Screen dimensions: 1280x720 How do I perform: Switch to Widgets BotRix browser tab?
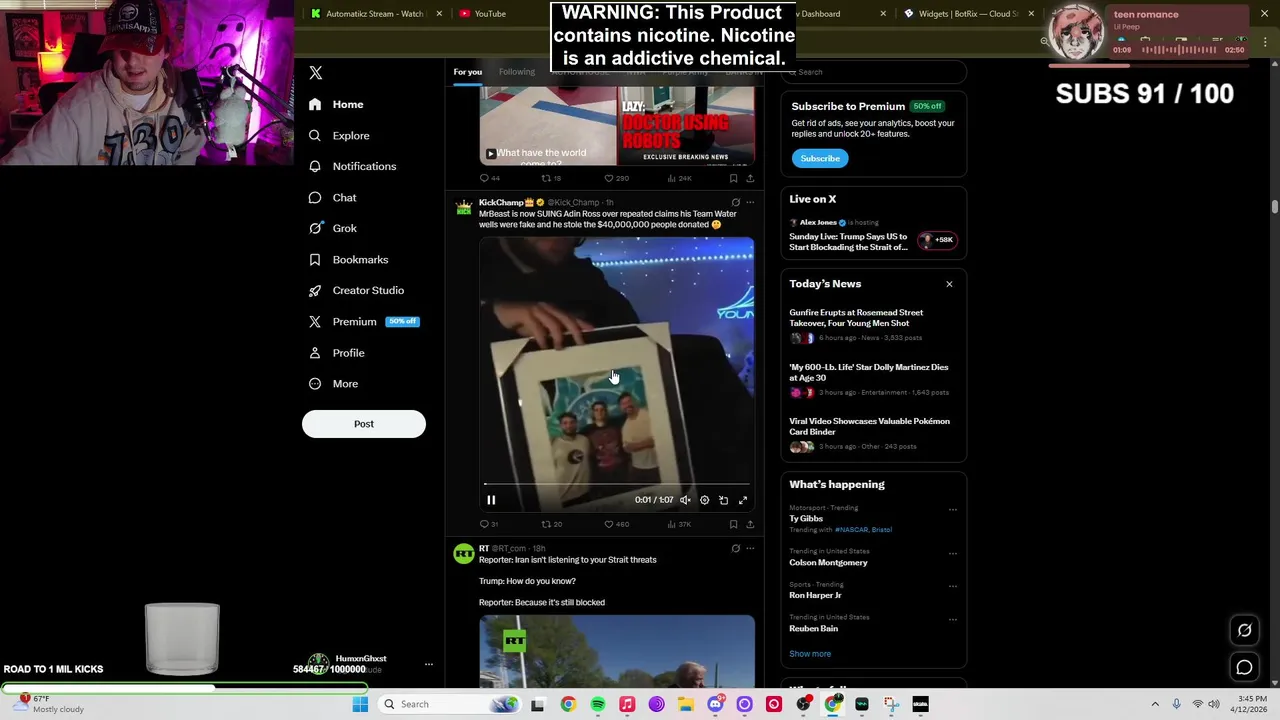point(969,14)
